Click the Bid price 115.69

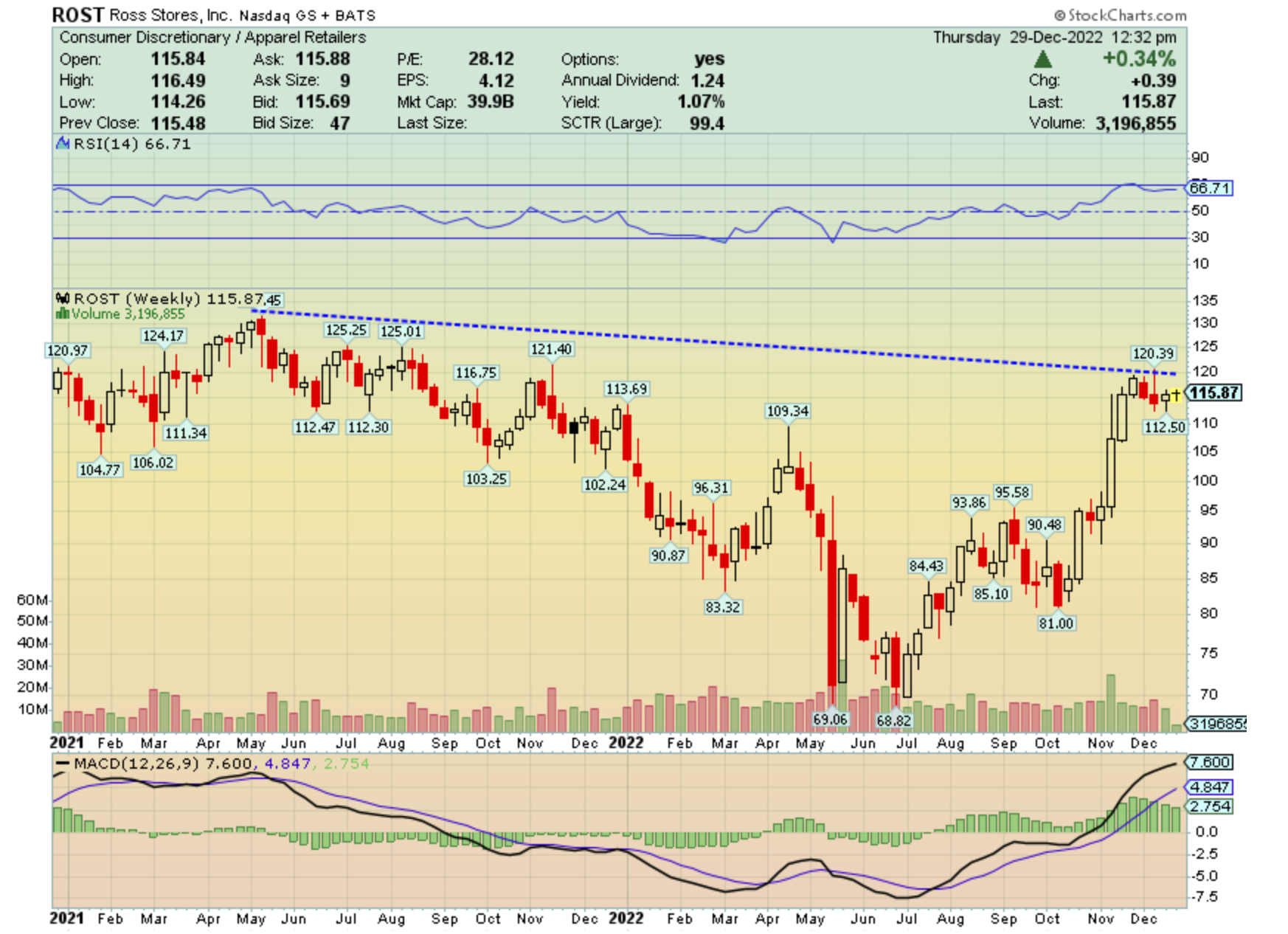tap(322, 102)
